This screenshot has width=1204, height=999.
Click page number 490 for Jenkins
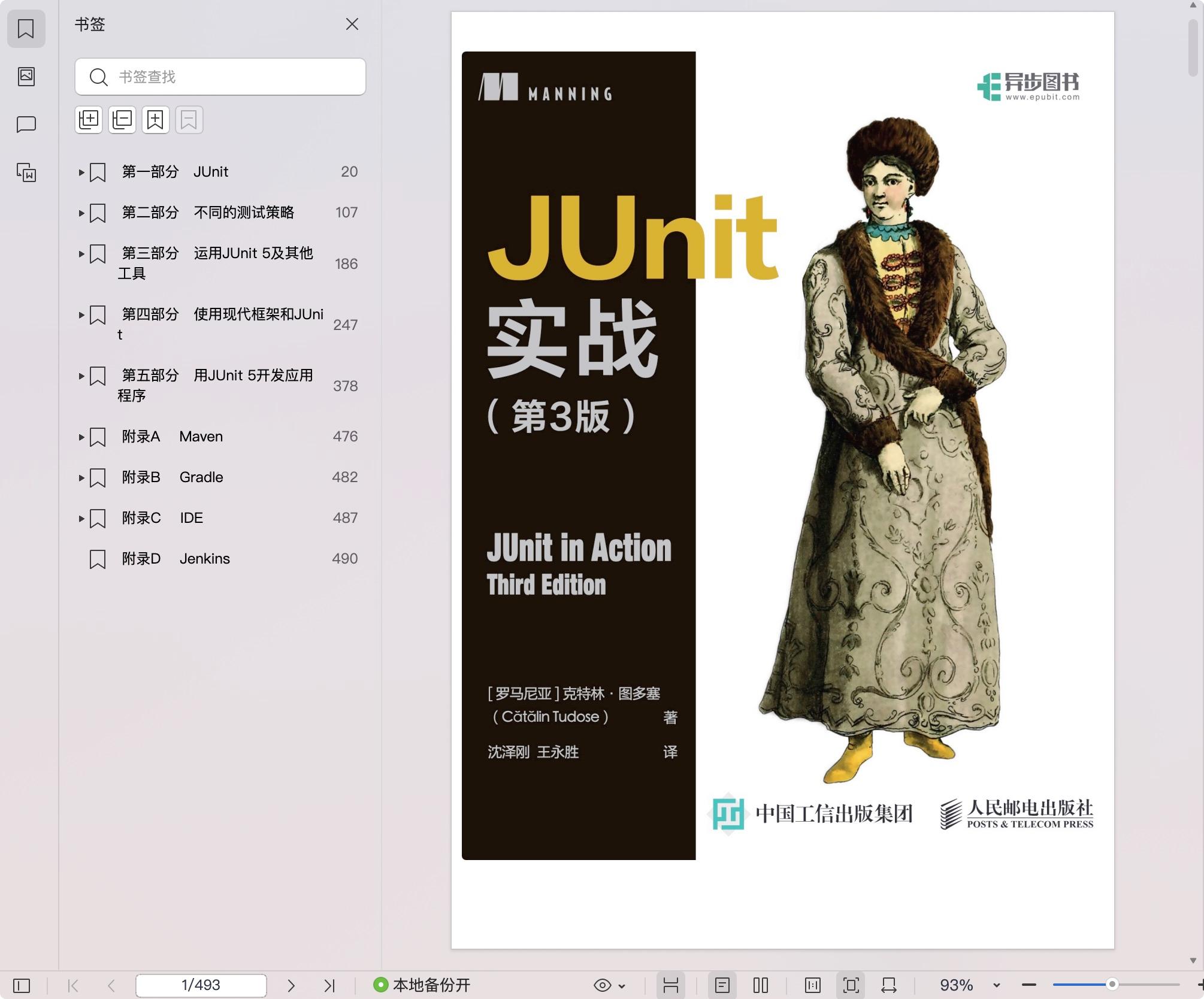coord(345,559)
